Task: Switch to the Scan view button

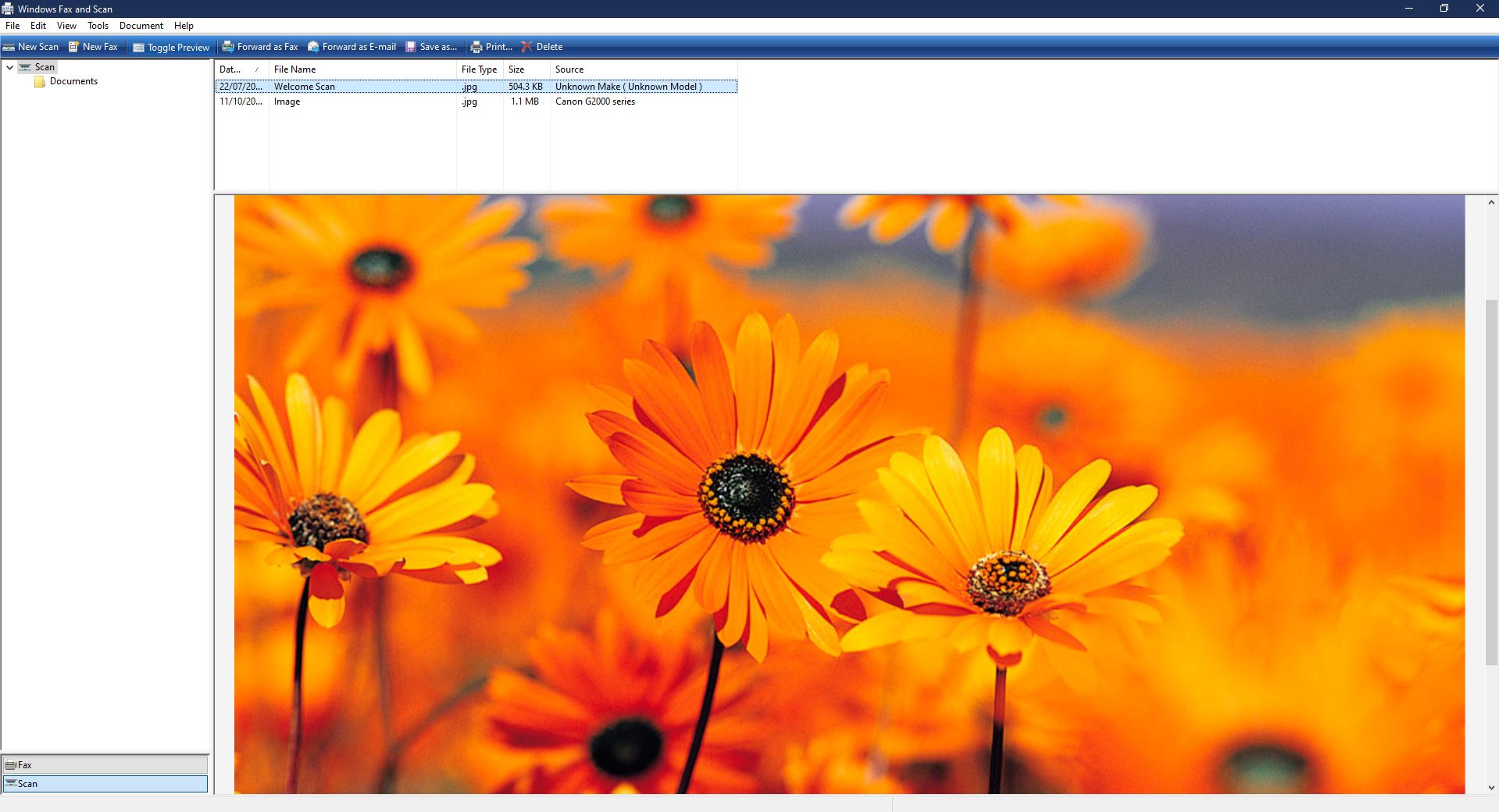Action: tap(105, 784)
